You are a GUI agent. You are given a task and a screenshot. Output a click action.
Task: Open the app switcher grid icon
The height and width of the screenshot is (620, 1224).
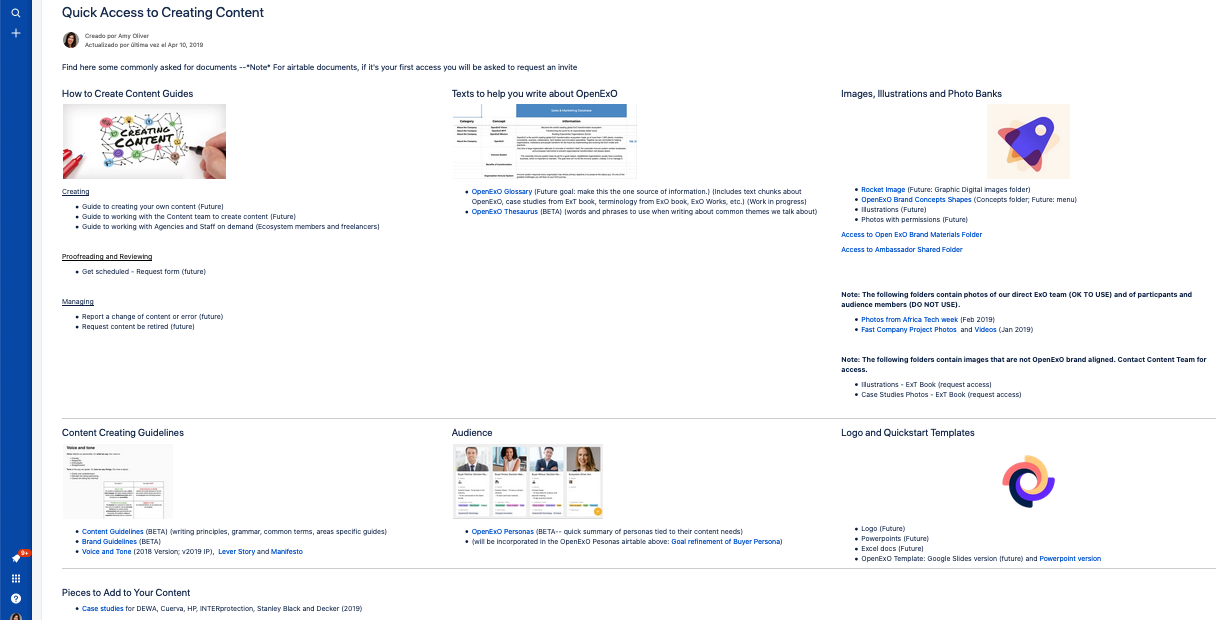click(16, 578)
